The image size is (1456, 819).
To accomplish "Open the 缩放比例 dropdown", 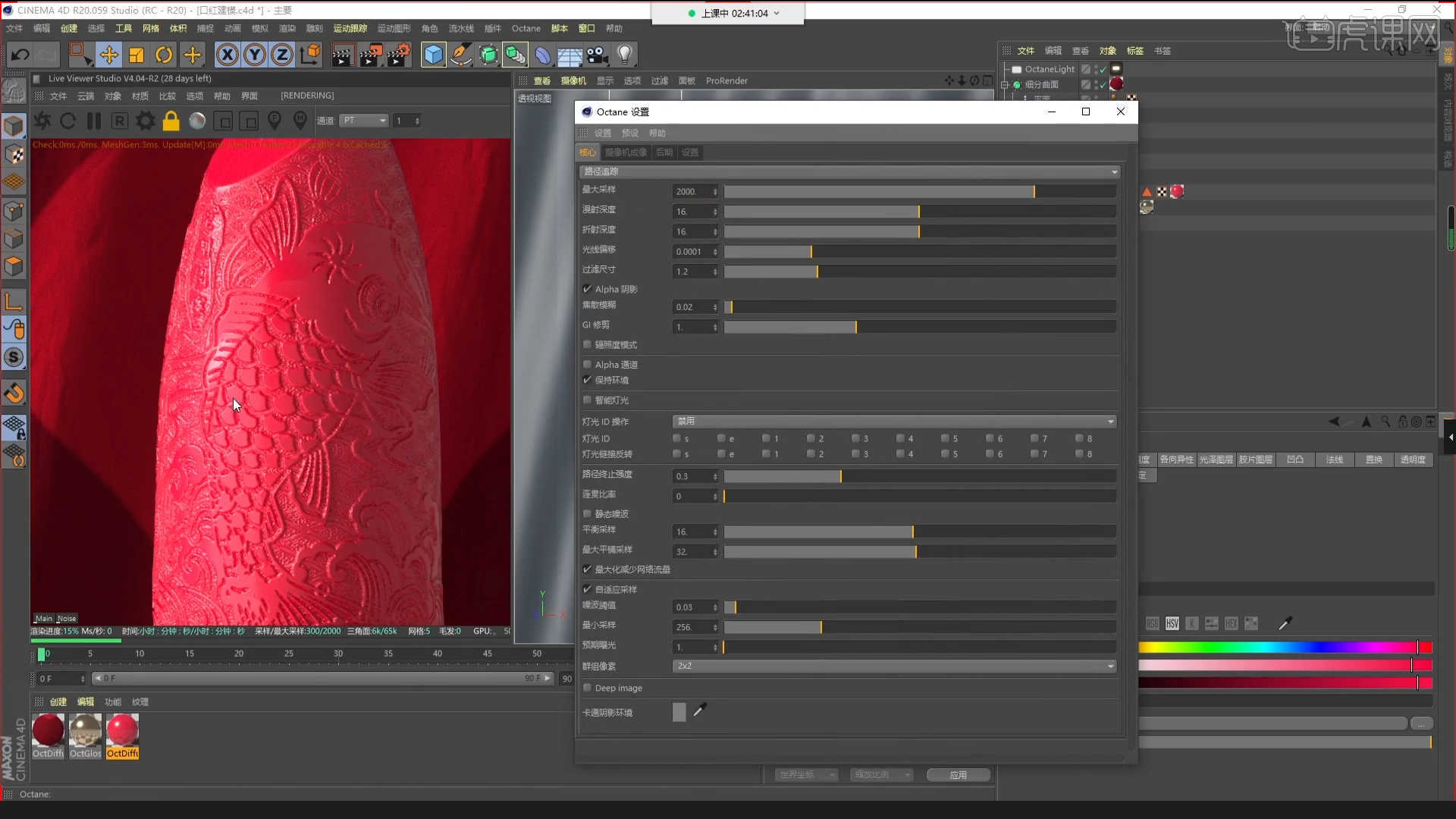I will point(881,774).
